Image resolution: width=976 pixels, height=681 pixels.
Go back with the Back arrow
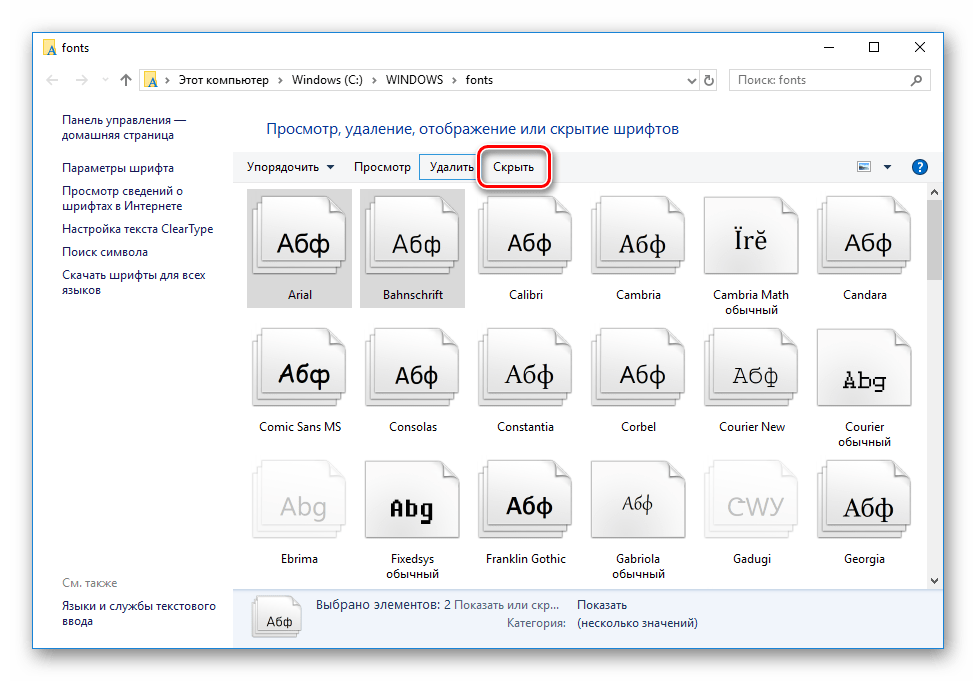tap(52, 80)
